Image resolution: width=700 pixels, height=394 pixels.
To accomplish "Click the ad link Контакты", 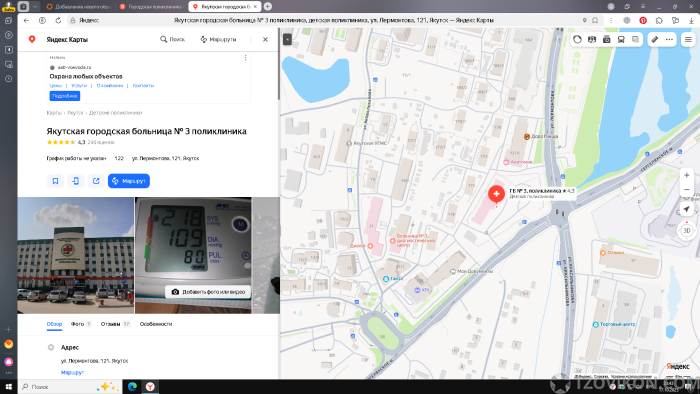I will point(143,86).
